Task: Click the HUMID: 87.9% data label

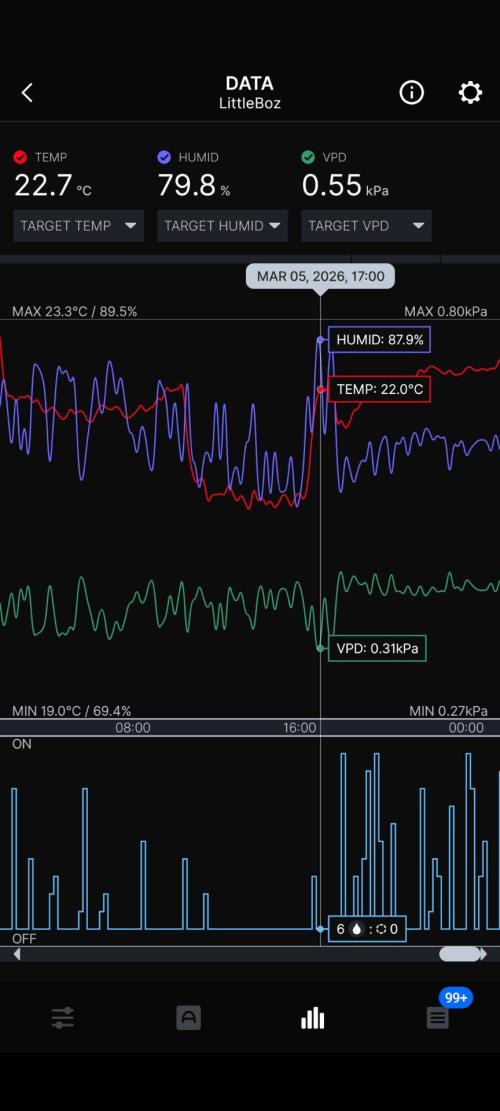Action: pos(380,340)
